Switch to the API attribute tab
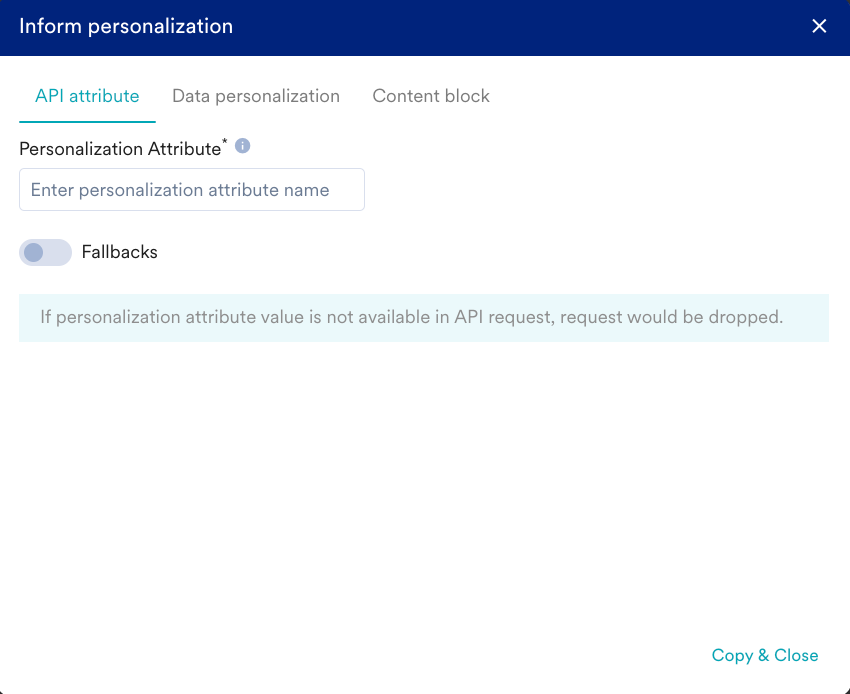850x694 pixels. click(87, 97)
